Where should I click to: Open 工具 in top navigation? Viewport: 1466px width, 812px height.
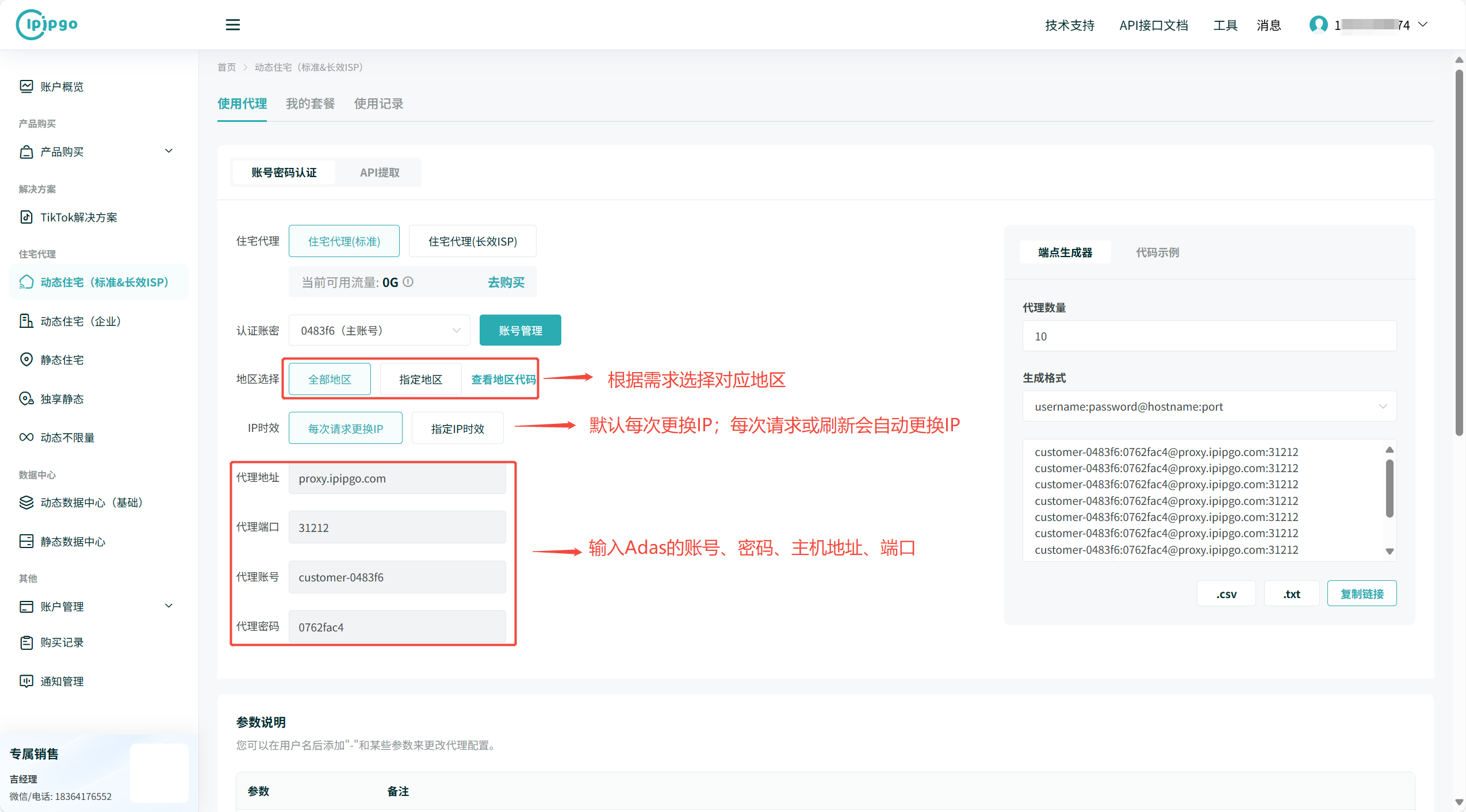pos(1225,25)
